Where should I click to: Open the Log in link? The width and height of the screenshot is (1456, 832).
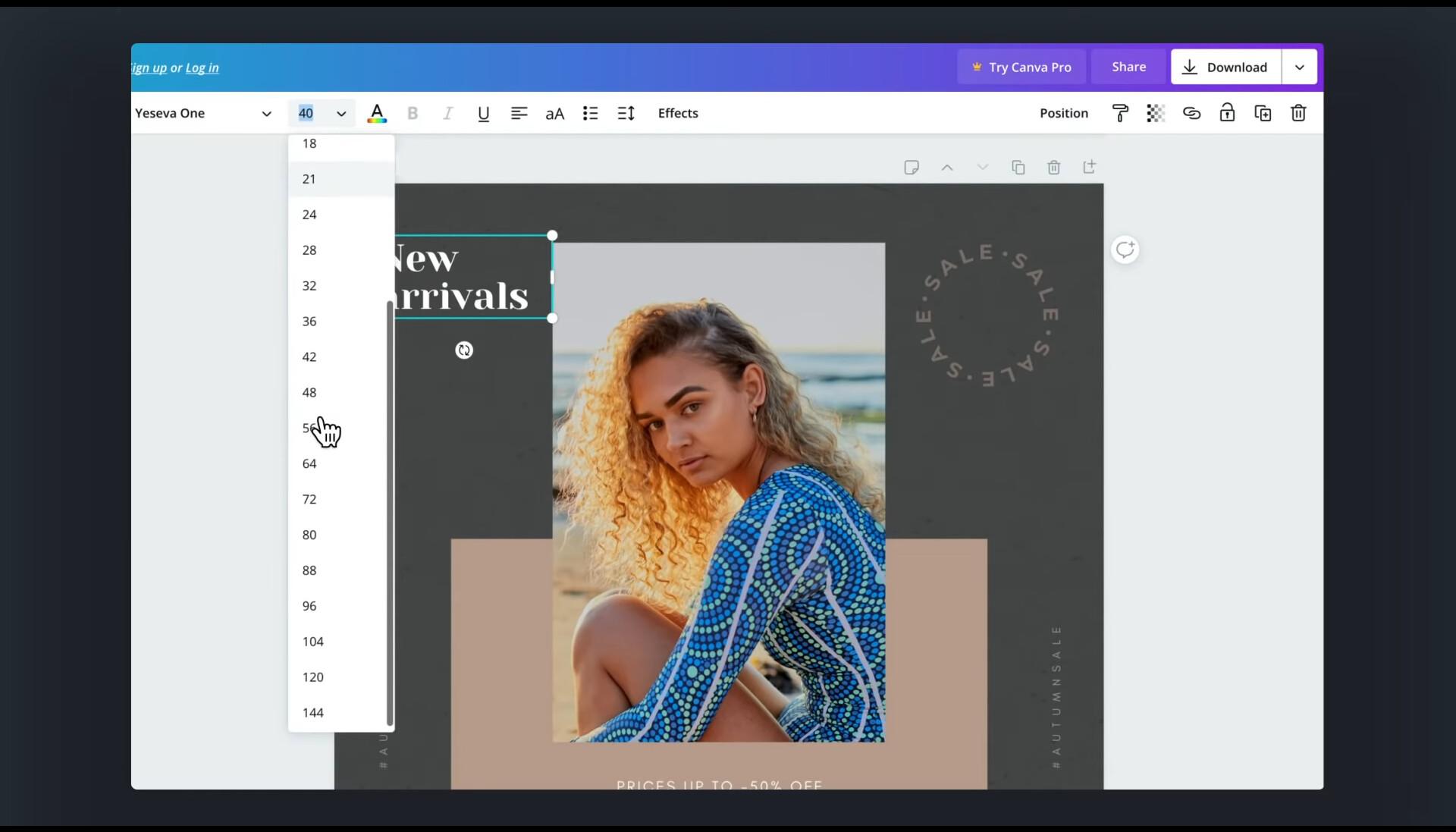[x=202, y=68]
